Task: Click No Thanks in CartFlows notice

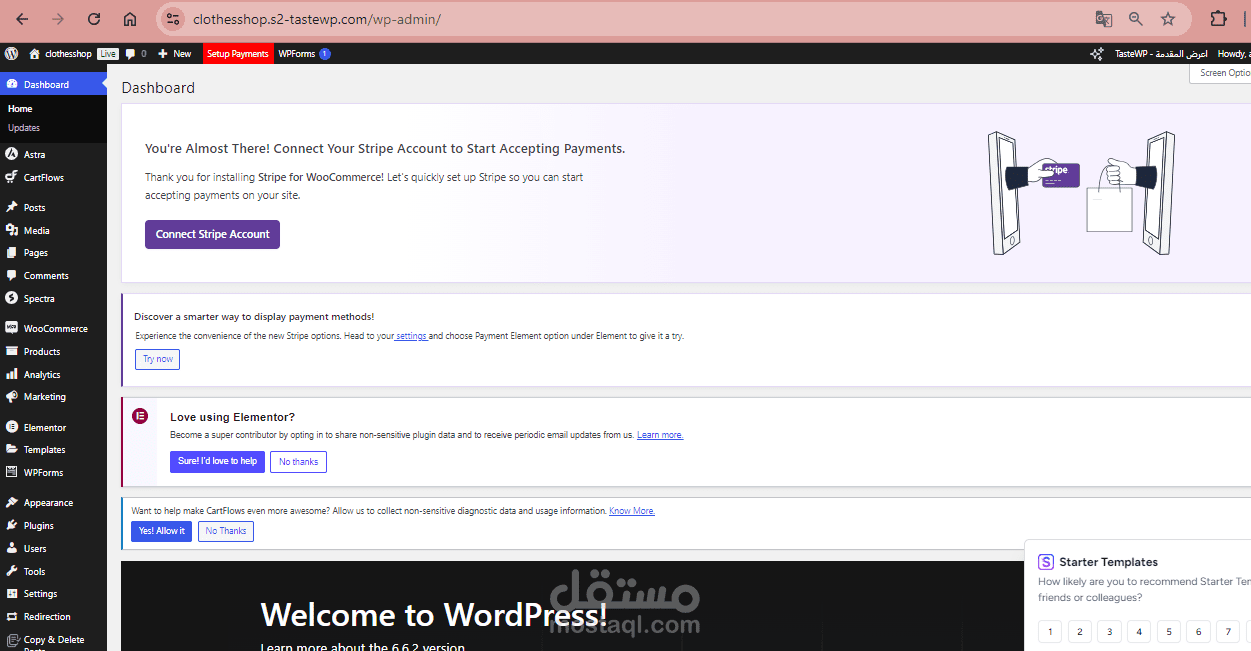Action: (x=226, y=531)
